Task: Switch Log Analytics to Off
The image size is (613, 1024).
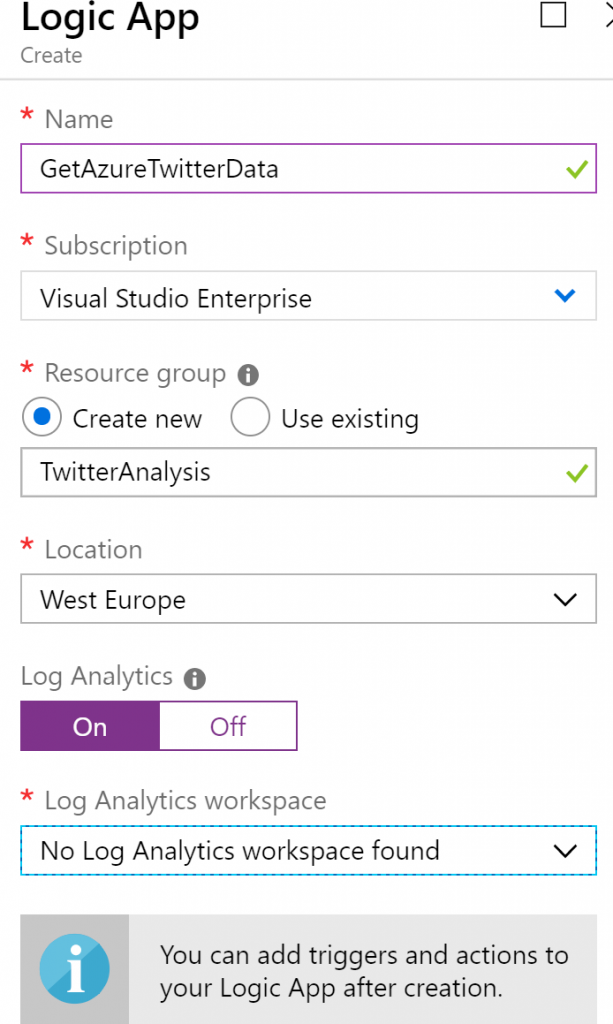Action: pos(228,726)
